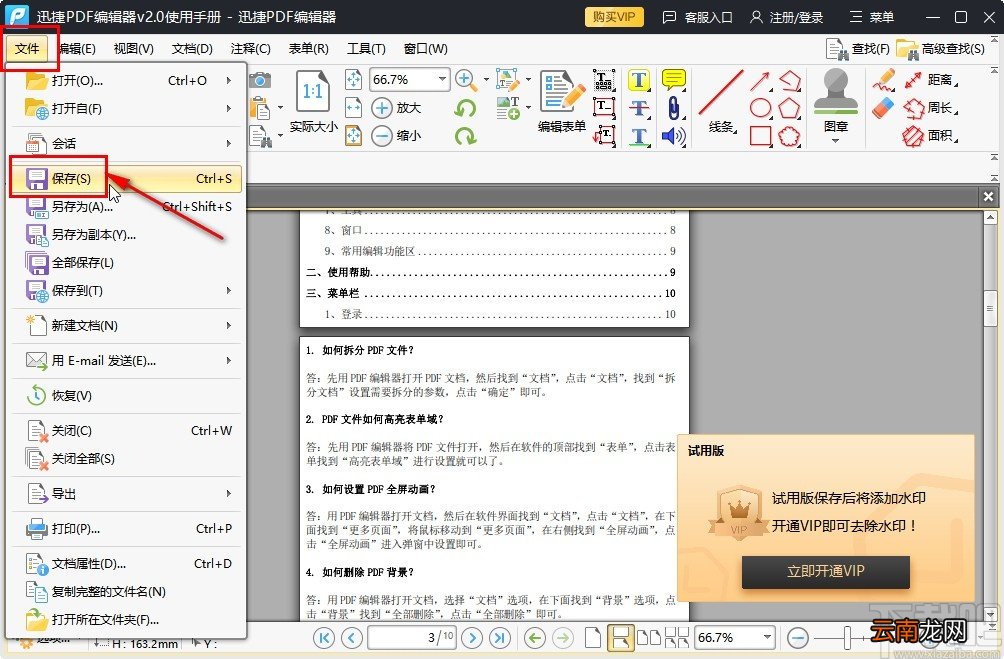Open the 菜单 hamburger menu
The width and height of the screenshot is (1004, 659).
[x=871, y=17]
